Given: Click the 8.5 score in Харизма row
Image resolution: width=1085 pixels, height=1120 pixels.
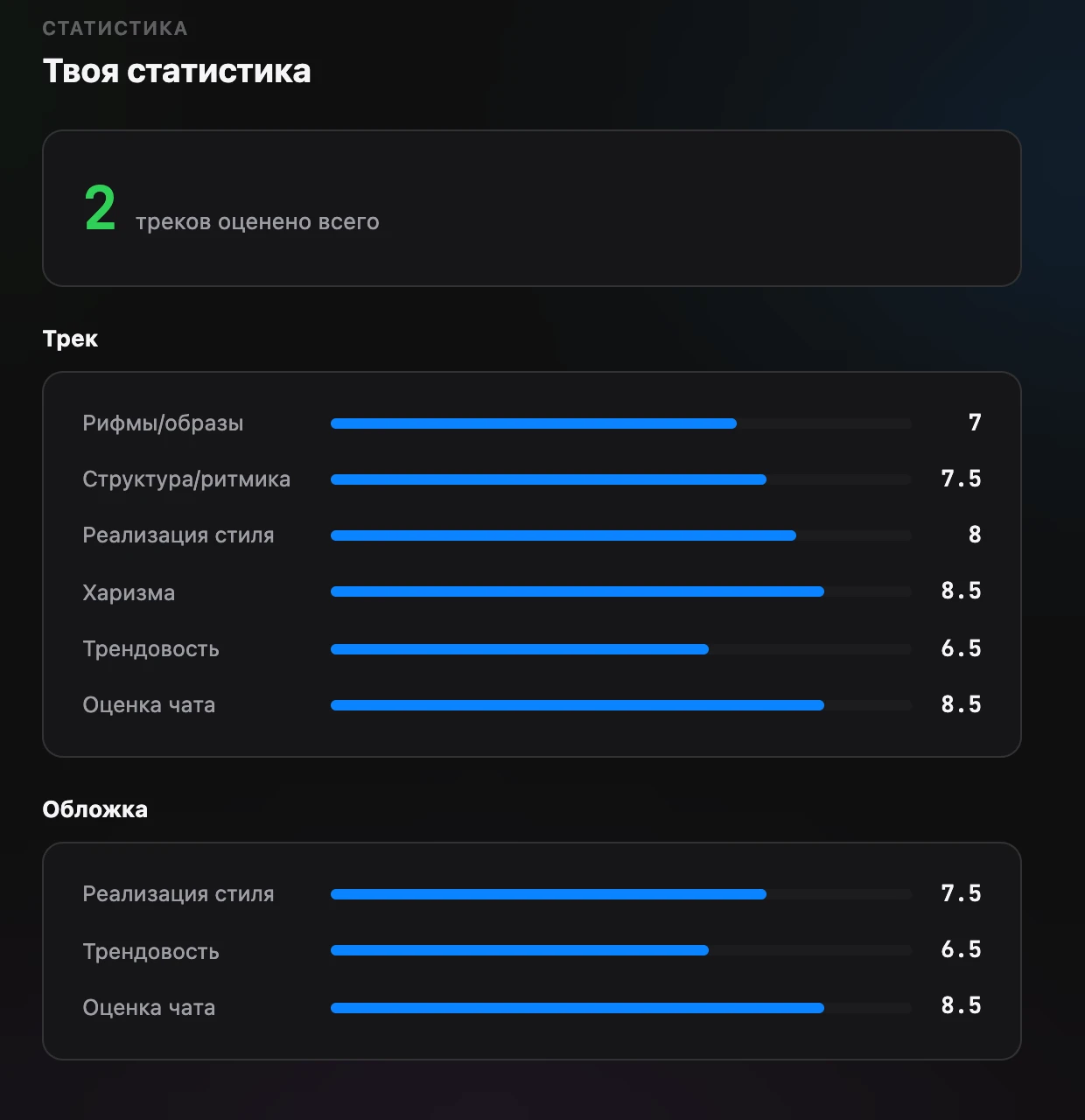Looking at the screenshot, I should (x=961, y=591).
